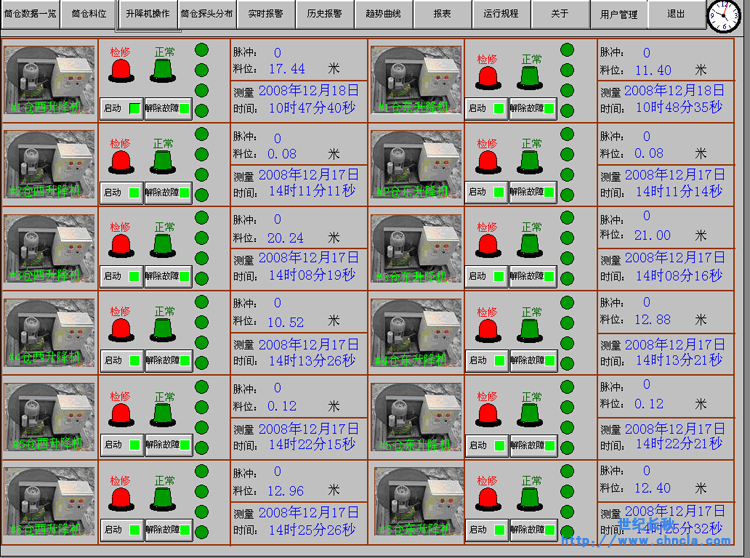Screen dimensions: 750x558
Task: Open the #1仓西升降机 picture
Action: click(x=49, y=80)
